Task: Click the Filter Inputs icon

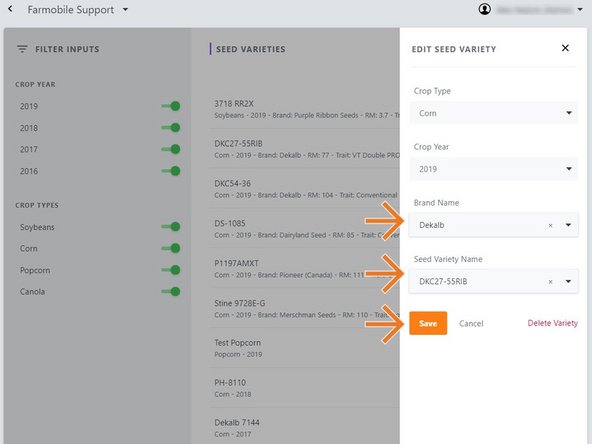Action: click(22, 49)
